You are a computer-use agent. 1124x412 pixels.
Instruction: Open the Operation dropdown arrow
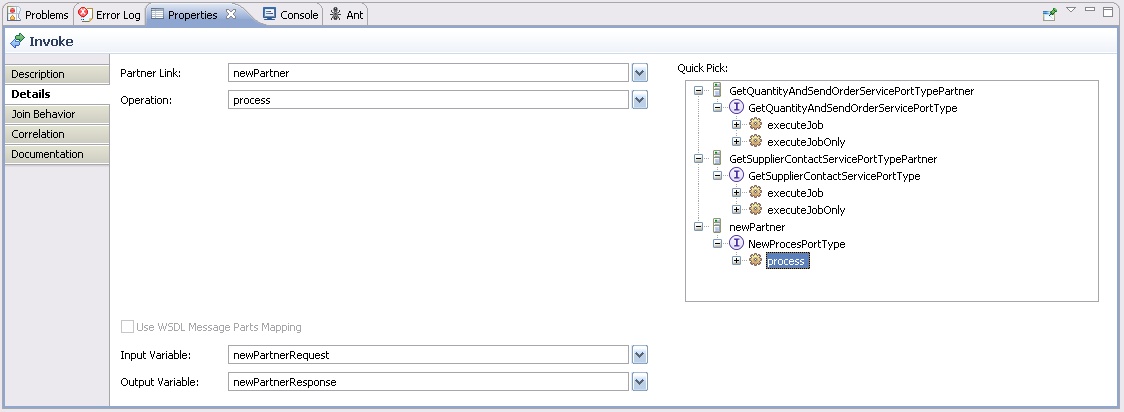(x=640, y=100)
